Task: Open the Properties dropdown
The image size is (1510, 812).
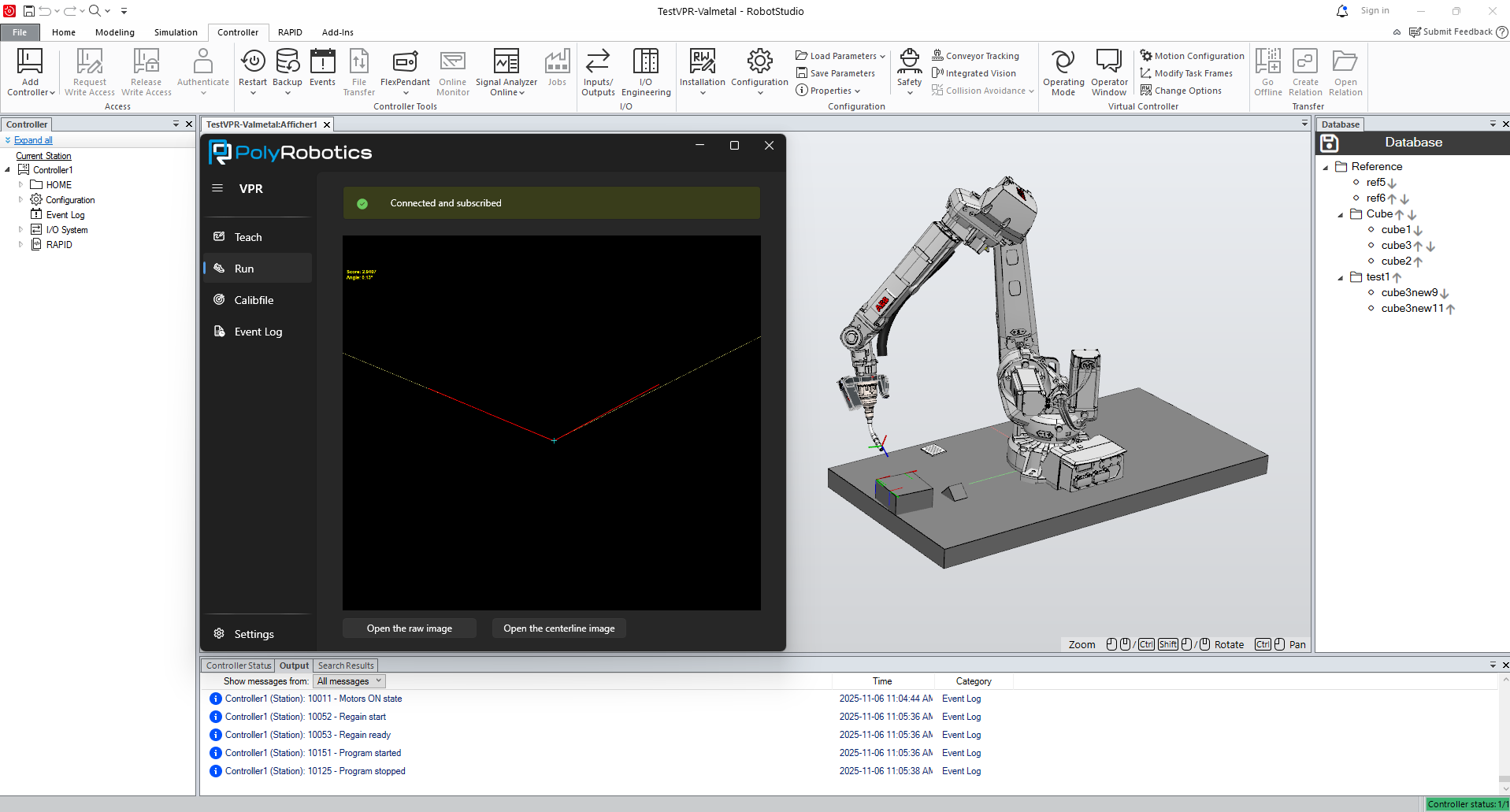Action: tap(828, 91)
